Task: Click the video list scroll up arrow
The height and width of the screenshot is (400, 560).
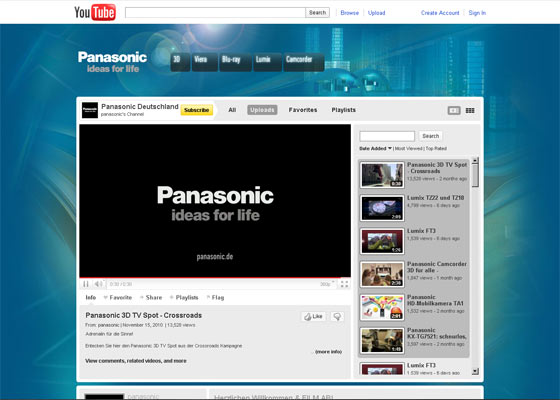Action: 475,161
